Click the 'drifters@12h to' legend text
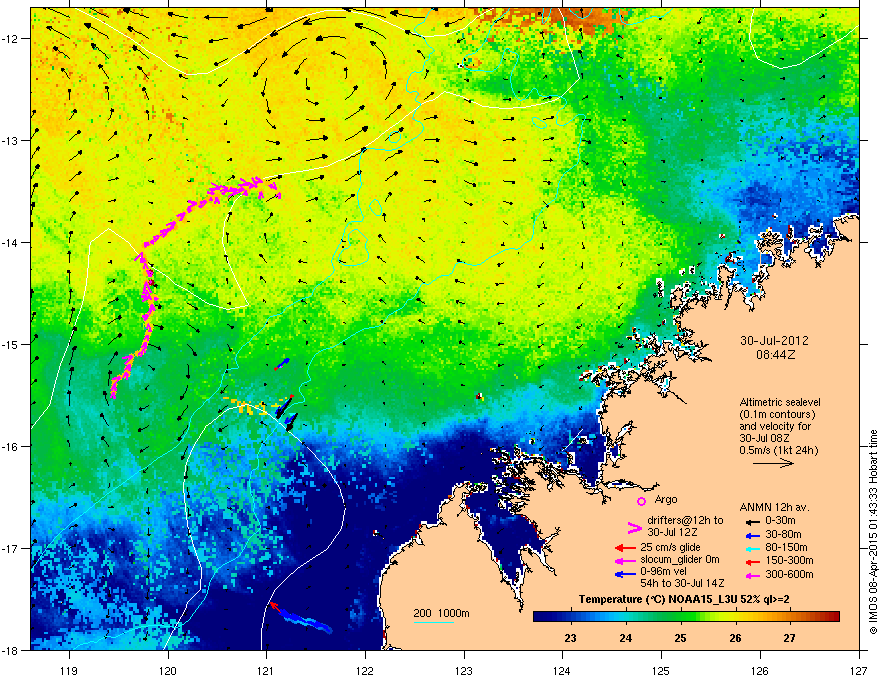 point(685,521)
